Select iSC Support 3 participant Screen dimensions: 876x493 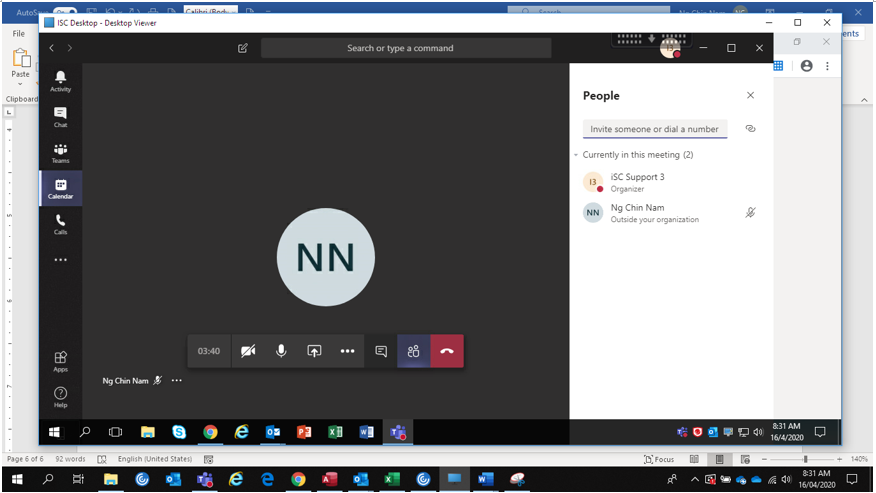[x=670, y=182]
